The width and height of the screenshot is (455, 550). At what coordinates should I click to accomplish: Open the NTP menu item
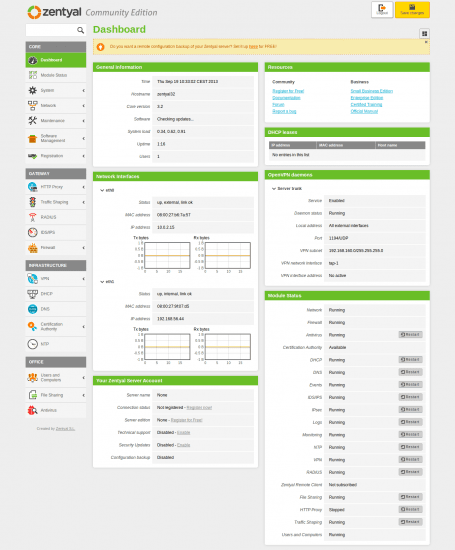(x=56, y=344)
